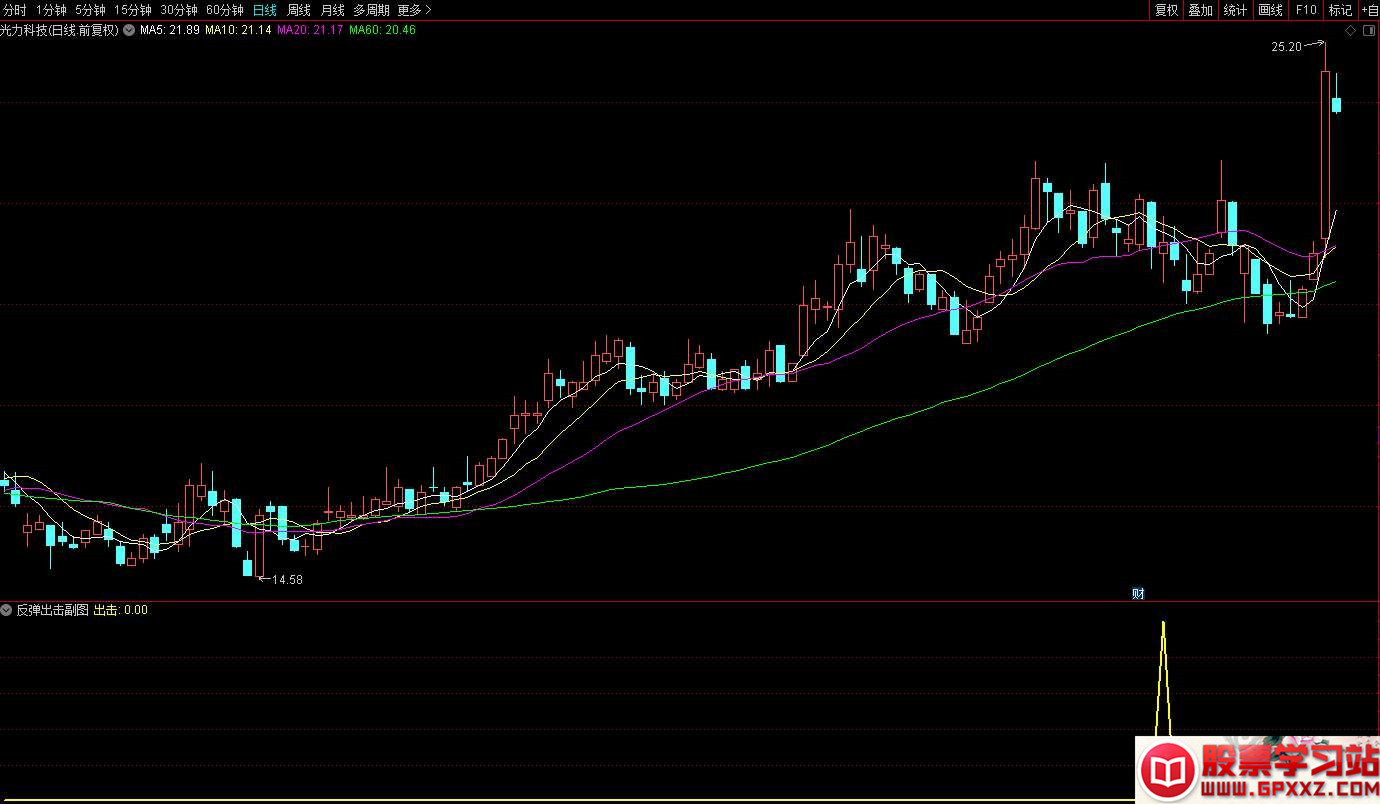Click the MA60: 20.46 indicator label
1380x804 pixels.
click(382, 30)
